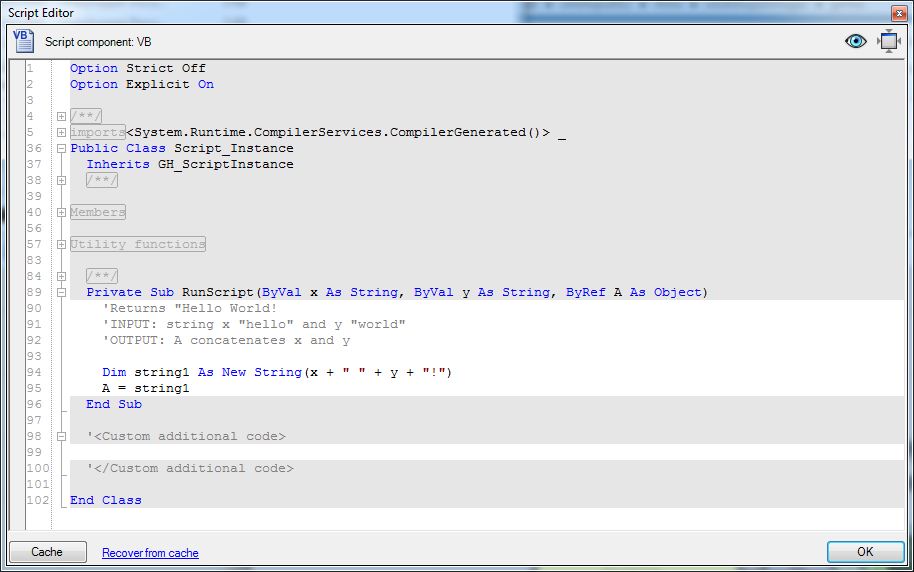Click the 'A = string1' line
Viewport: 914px width, 572px height.
coord(146,388)
